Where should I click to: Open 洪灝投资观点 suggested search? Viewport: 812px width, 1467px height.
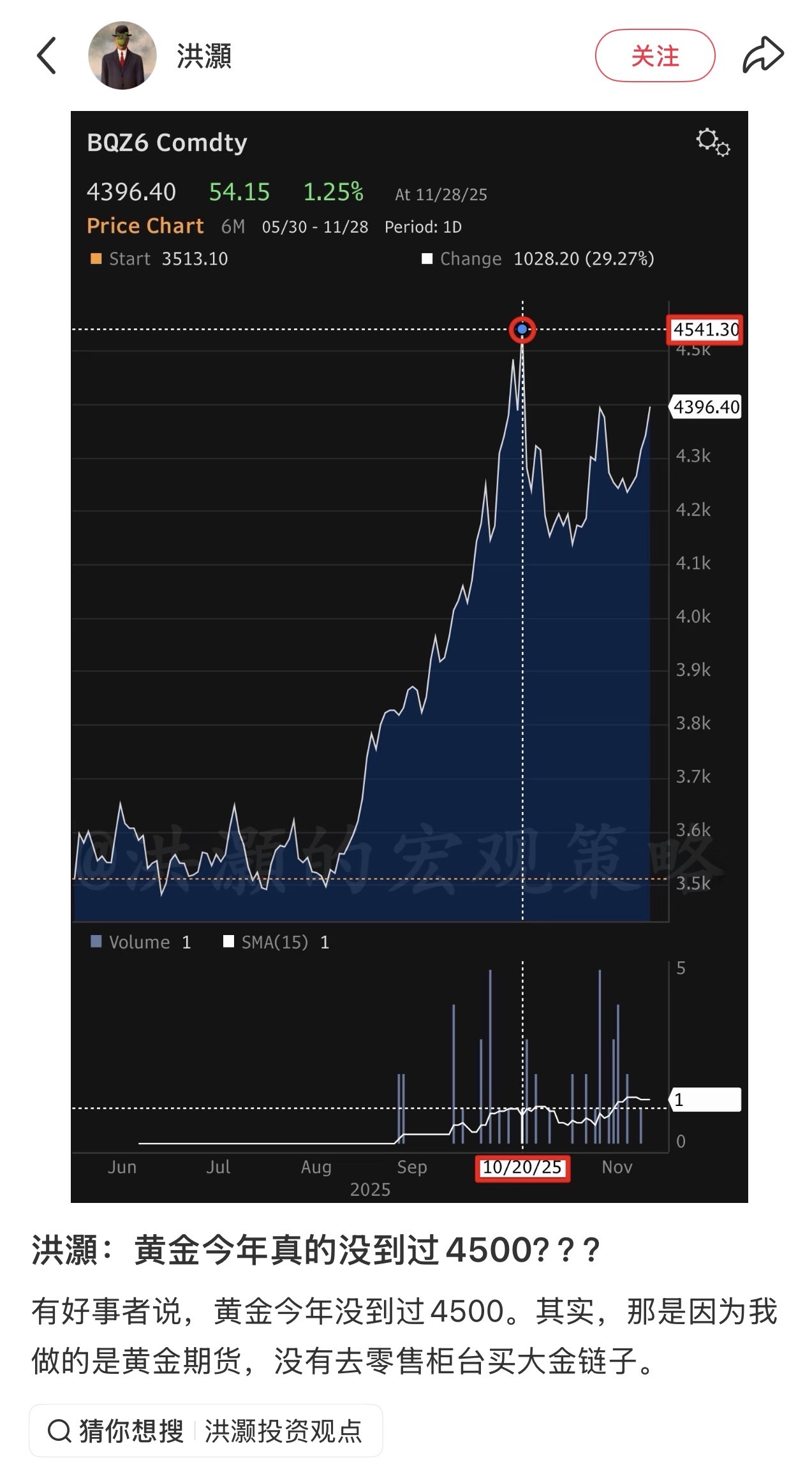pyautogui.click(x=283, y=1431)
